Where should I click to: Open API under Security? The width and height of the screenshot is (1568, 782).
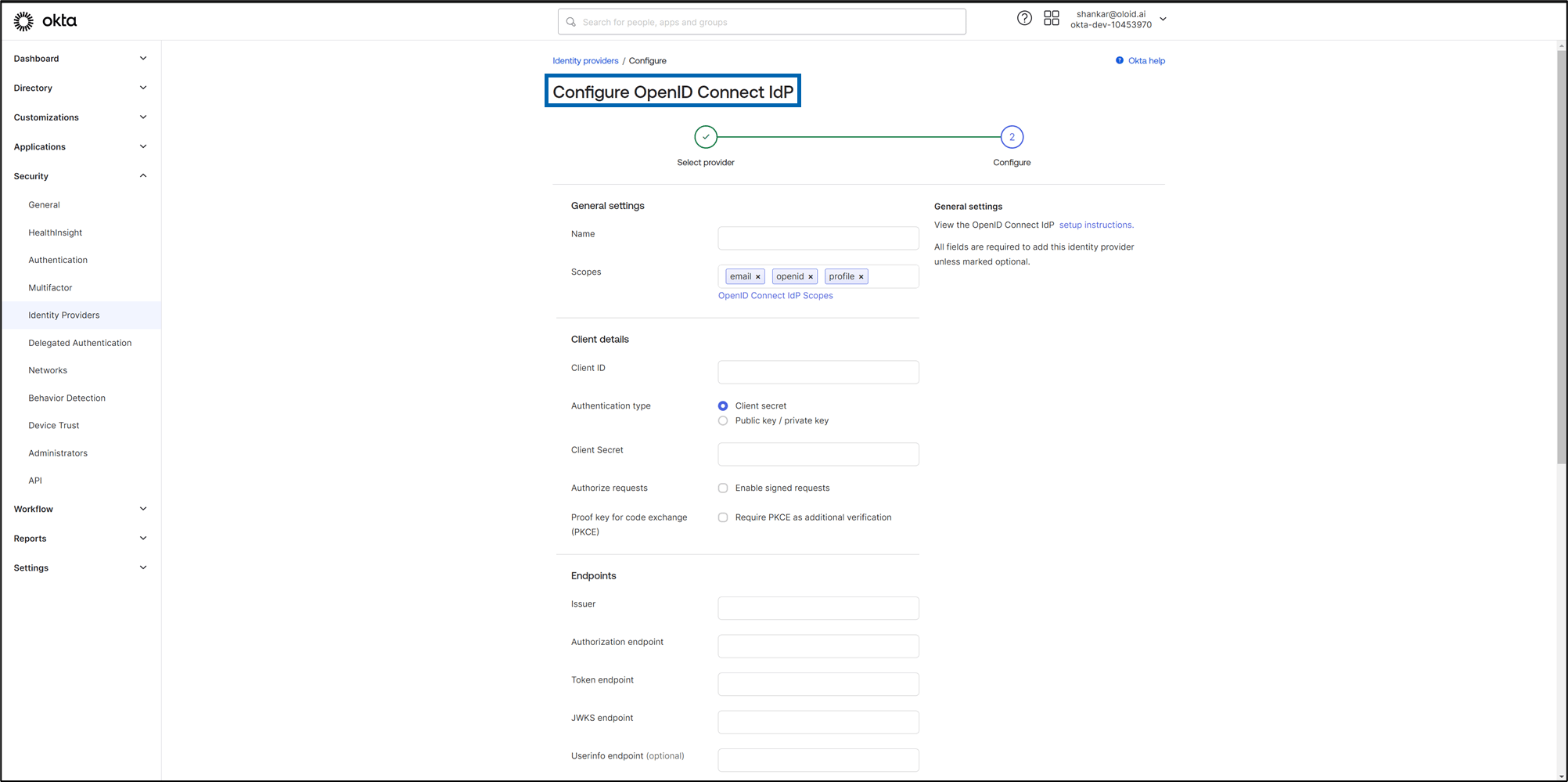(x=35, y=481)
